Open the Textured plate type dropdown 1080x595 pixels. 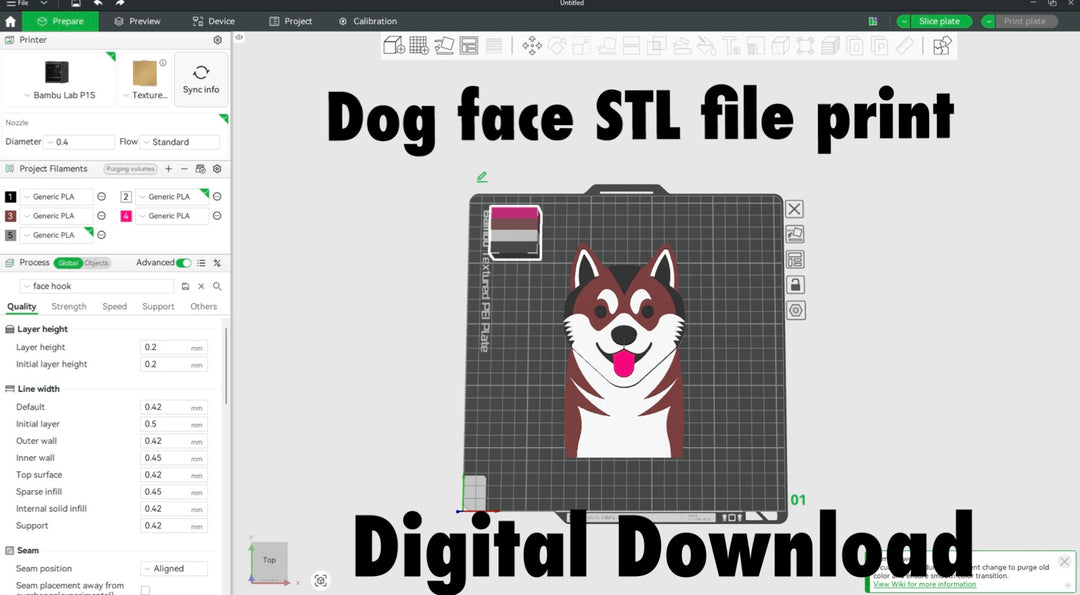(x=145, y=95)
